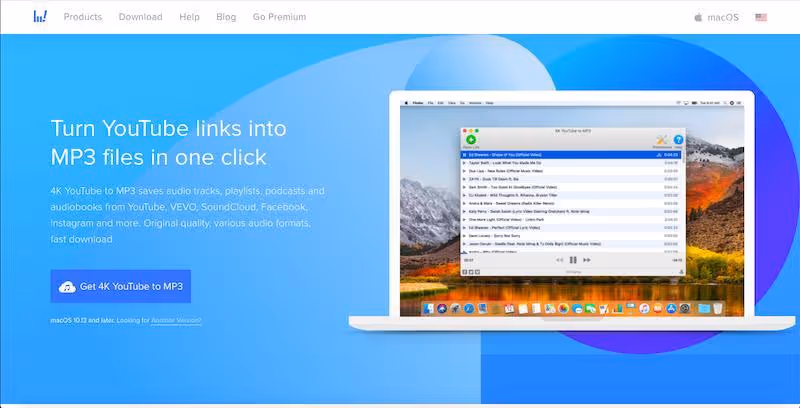
Task: Click the pause button in app preview player
Action: click(573, 260)
